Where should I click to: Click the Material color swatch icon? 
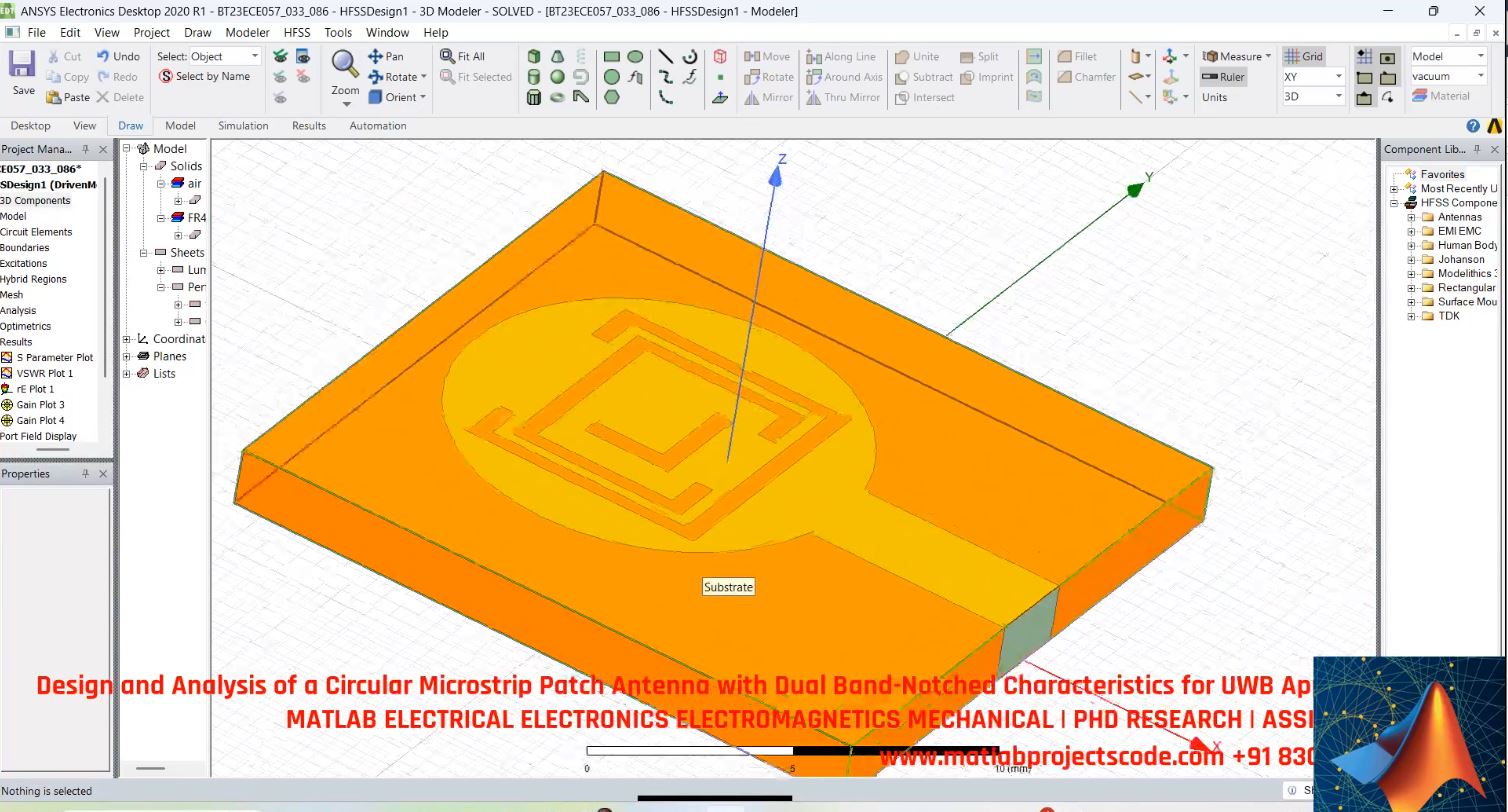(x=1418, y=96)
